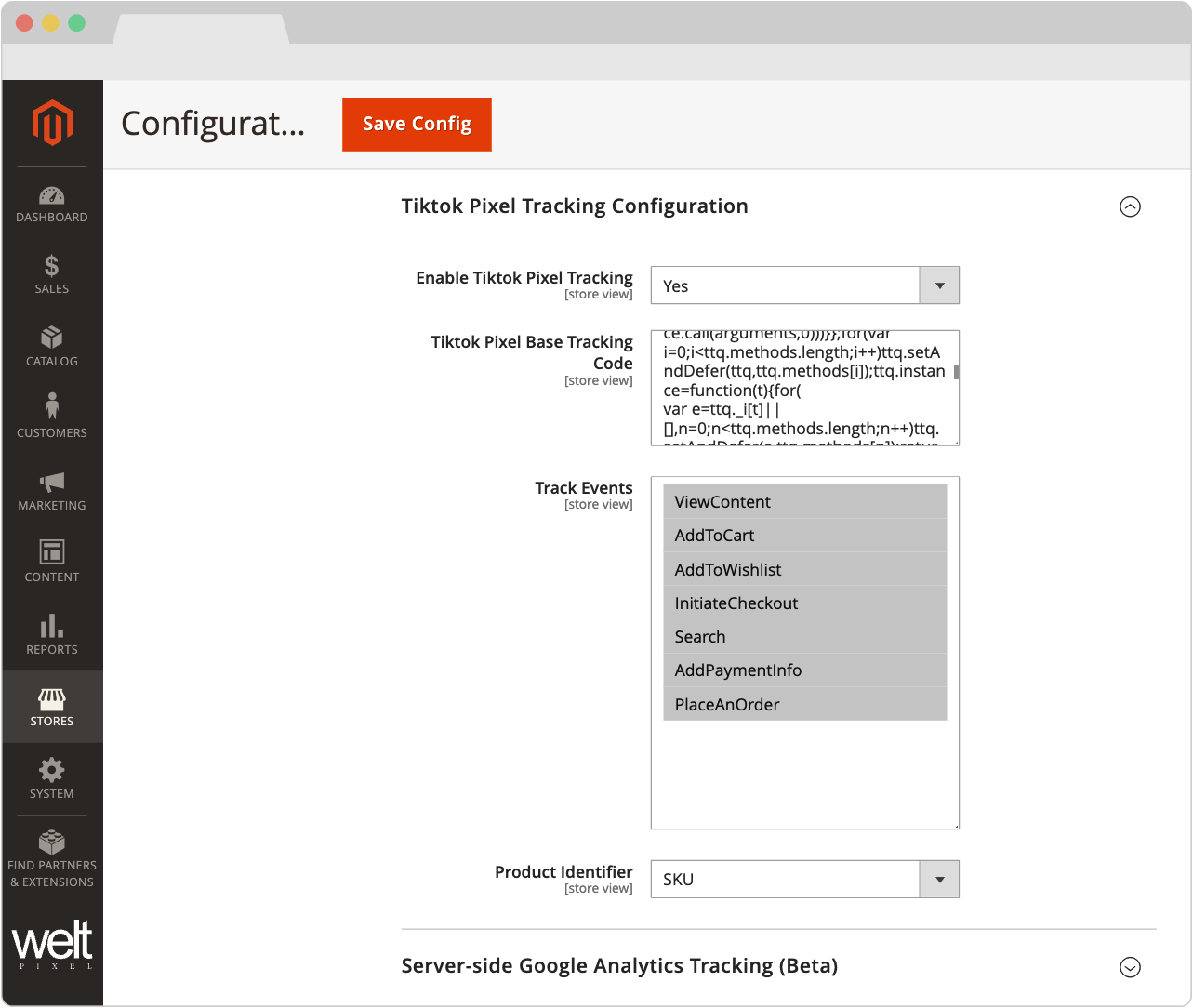1193x1008 pixels.
Task: Open the Dashboard gauge icon
Action: click(x=52, y=196)
